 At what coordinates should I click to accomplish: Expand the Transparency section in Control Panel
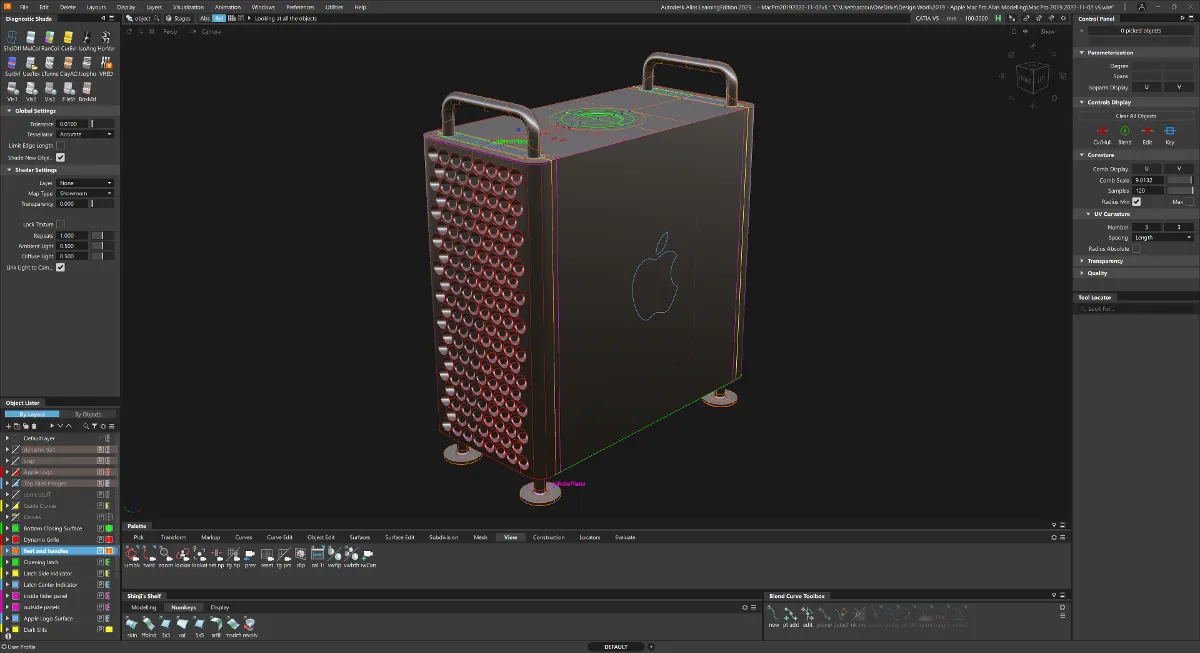pyautogui.click(x=1105, y=261)
